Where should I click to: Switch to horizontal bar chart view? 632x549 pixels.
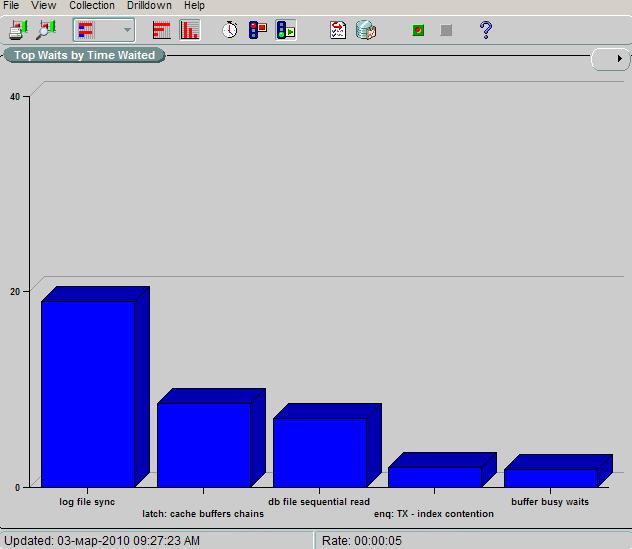(x=162, y=30)
